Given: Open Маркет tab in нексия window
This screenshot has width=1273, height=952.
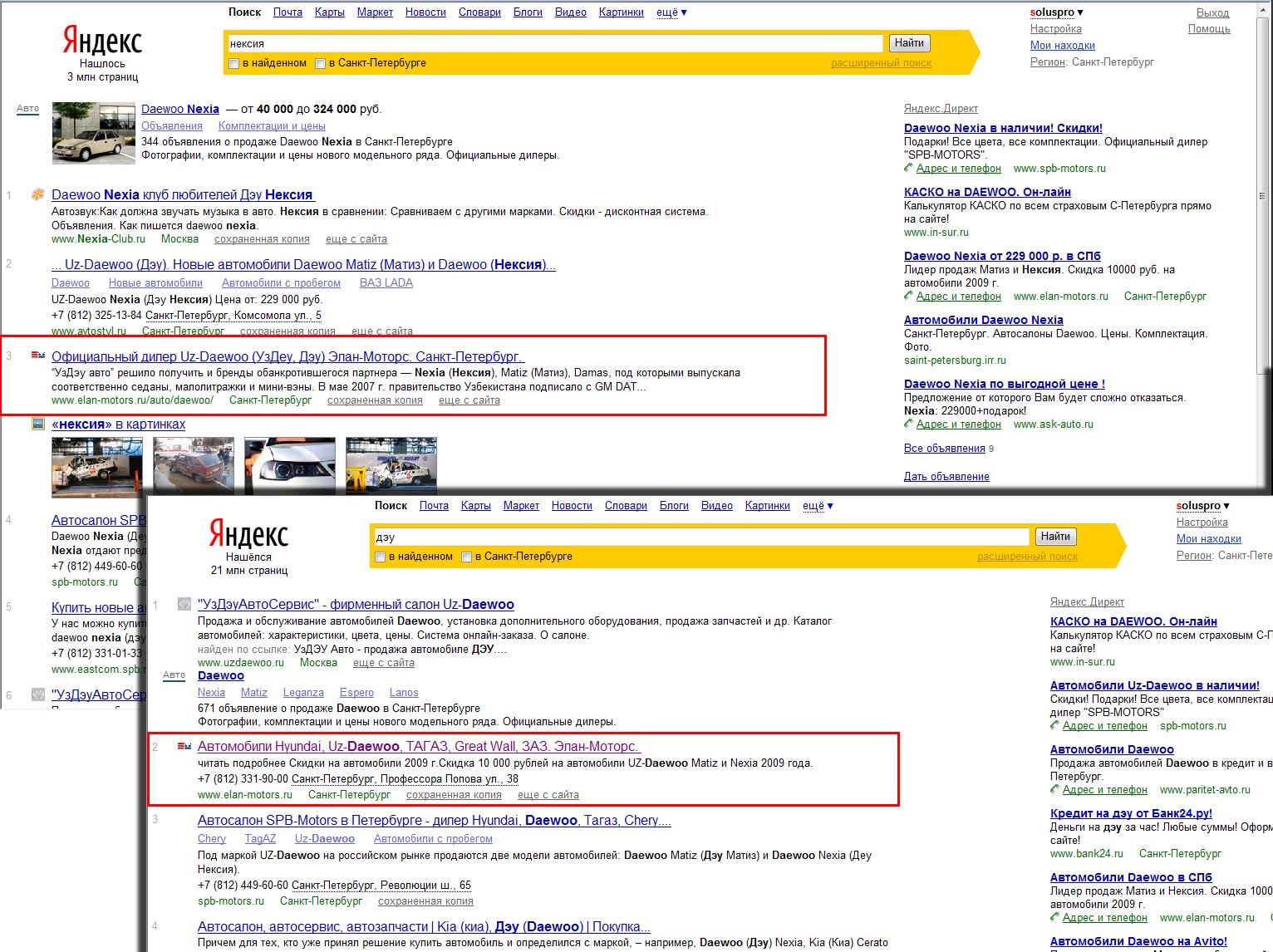Looking at the screenshot, I should 375,12.
